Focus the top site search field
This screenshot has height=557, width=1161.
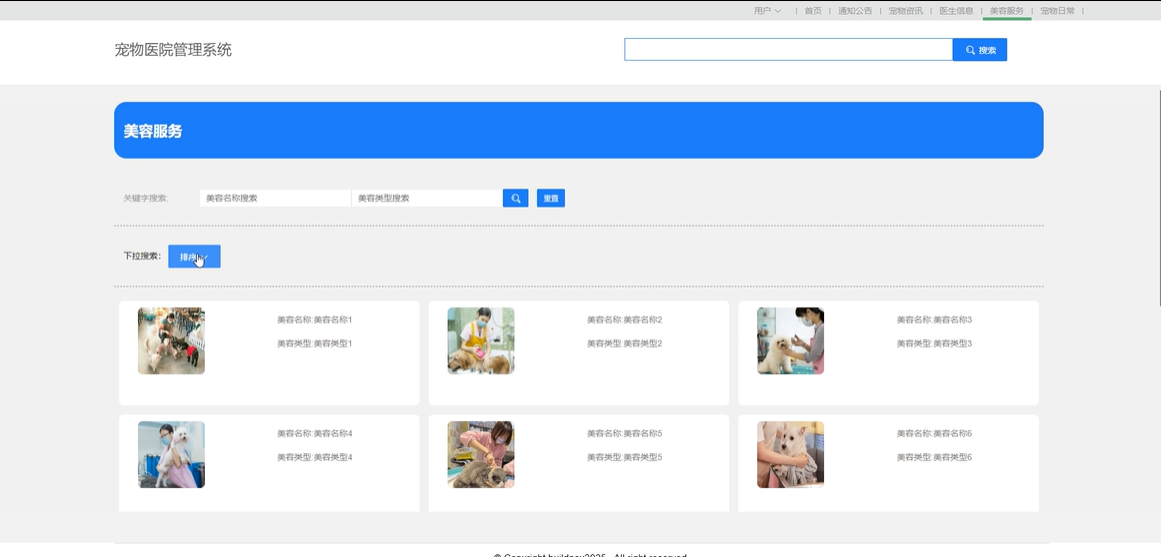click(789, 50)
